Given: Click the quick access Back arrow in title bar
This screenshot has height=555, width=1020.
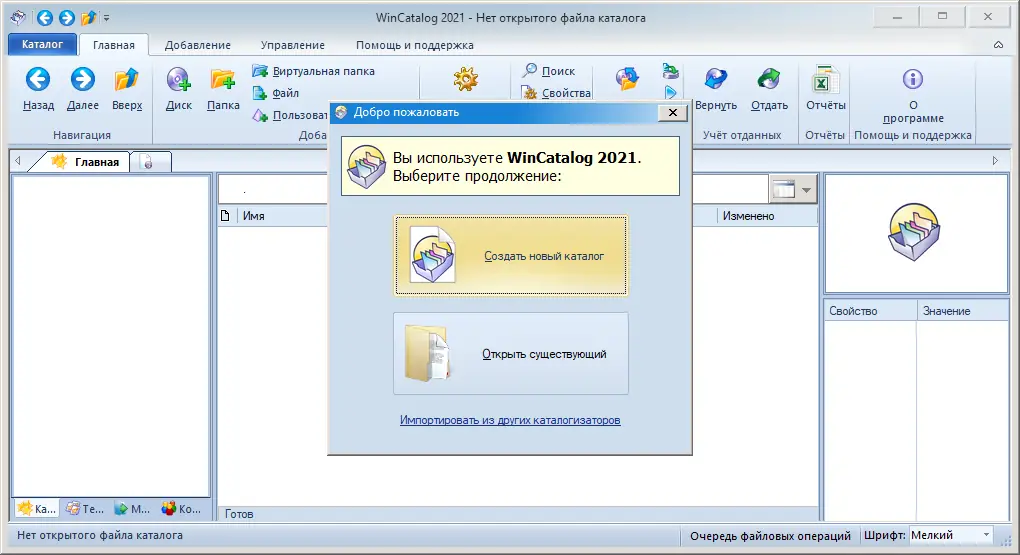Looking at the screenshot, I should (44, 18).
